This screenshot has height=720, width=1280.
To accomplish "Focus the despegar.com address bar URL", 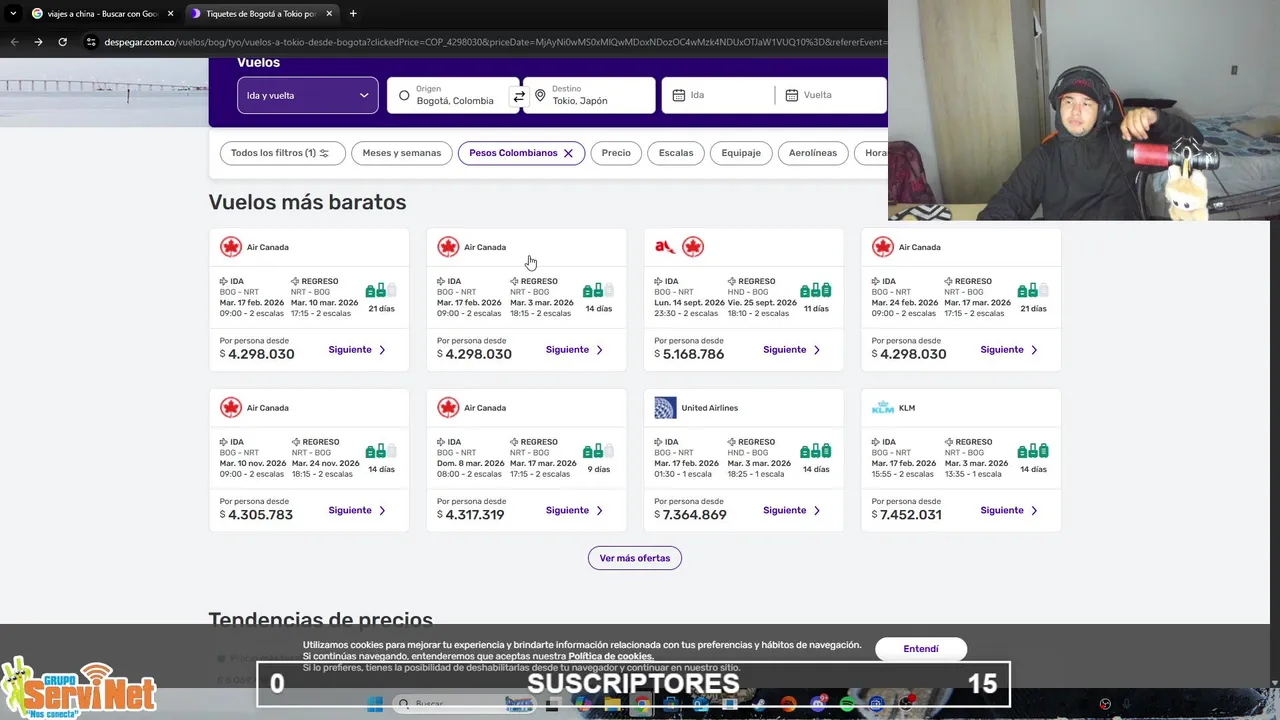I will 495,42.
